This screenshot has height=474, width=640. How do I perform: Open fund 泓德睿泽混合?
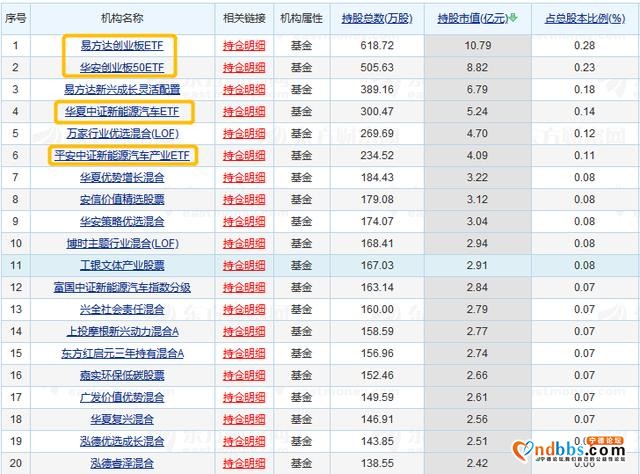coord(122,464)
